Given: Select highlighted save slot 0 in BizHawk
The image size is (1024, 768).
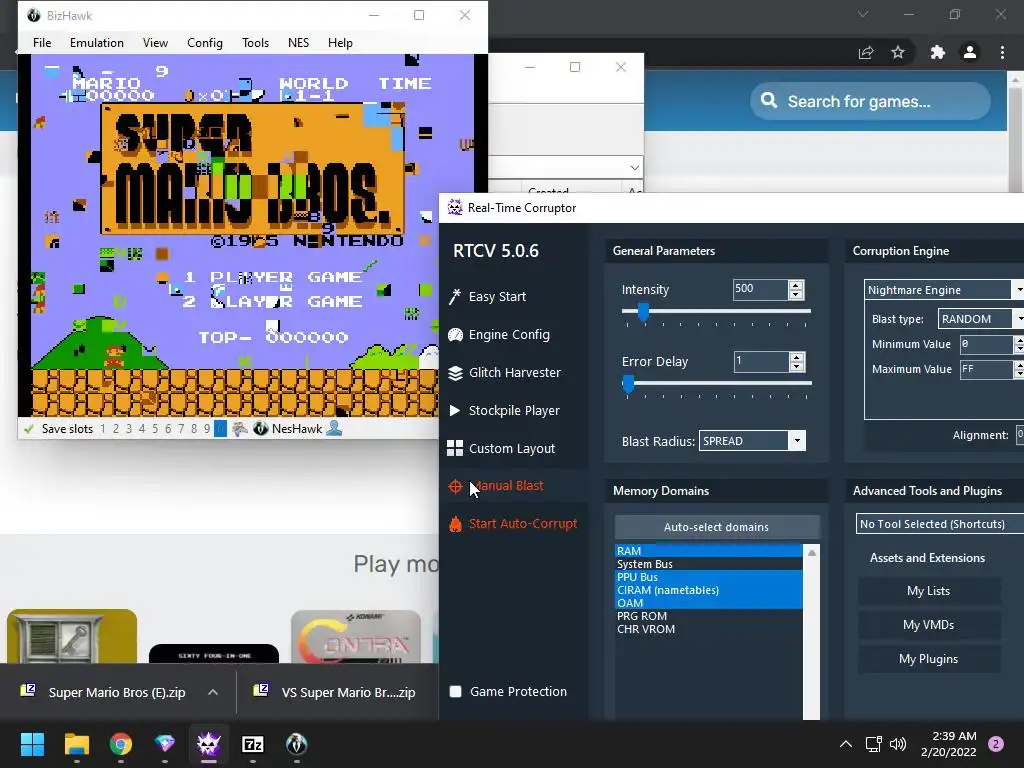Looking at the screenshot, I should (221, 429).
